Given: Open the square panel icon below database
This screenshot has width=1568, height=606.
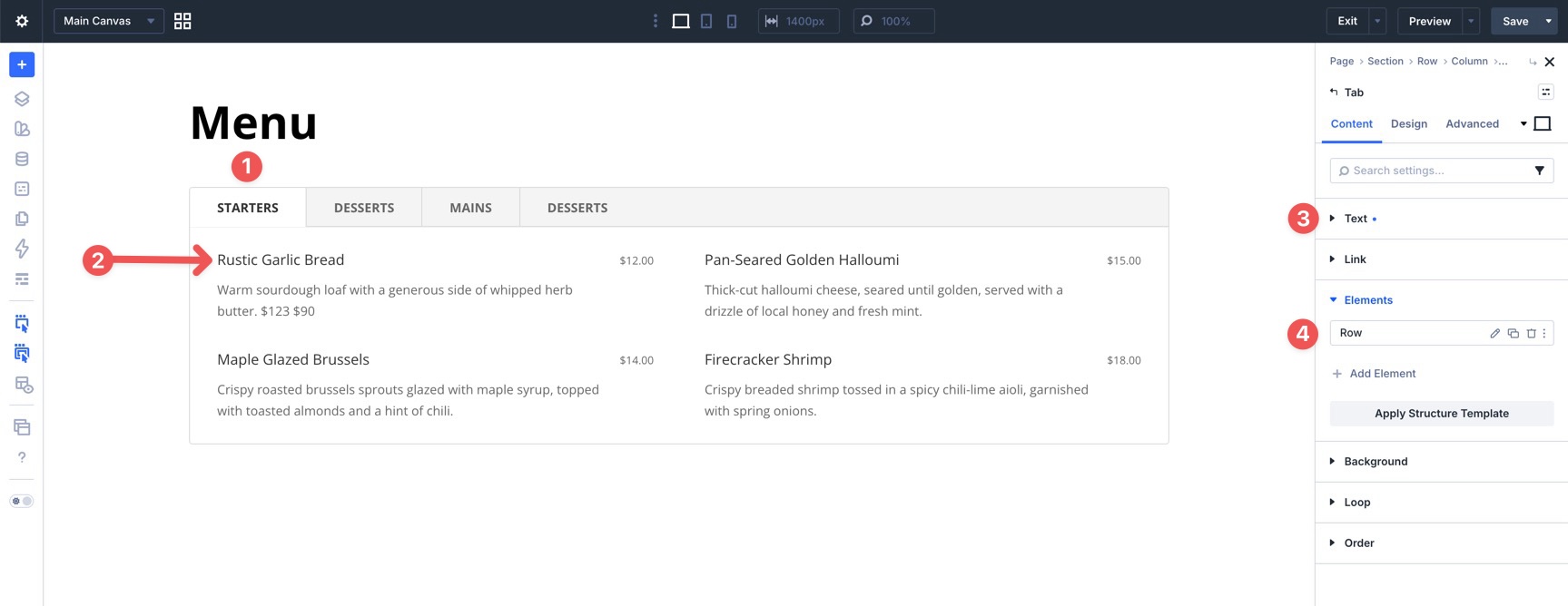Looking at the screenshot, I should (x=22, y=189).
